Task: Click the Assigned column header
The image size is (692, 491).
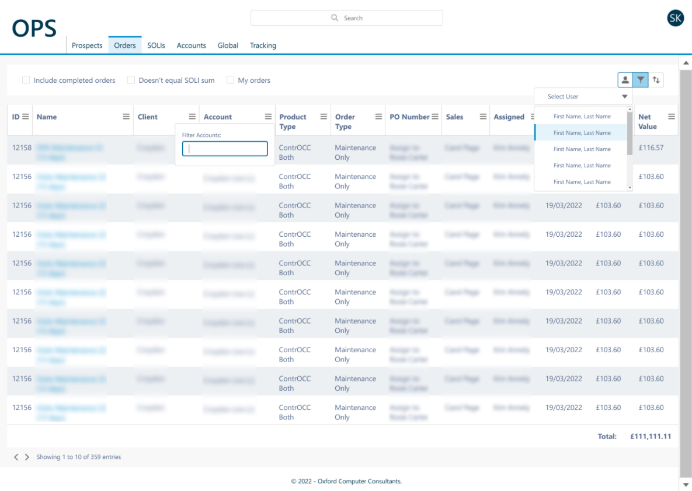Action: pyautogui.click(x=509, y=116)
